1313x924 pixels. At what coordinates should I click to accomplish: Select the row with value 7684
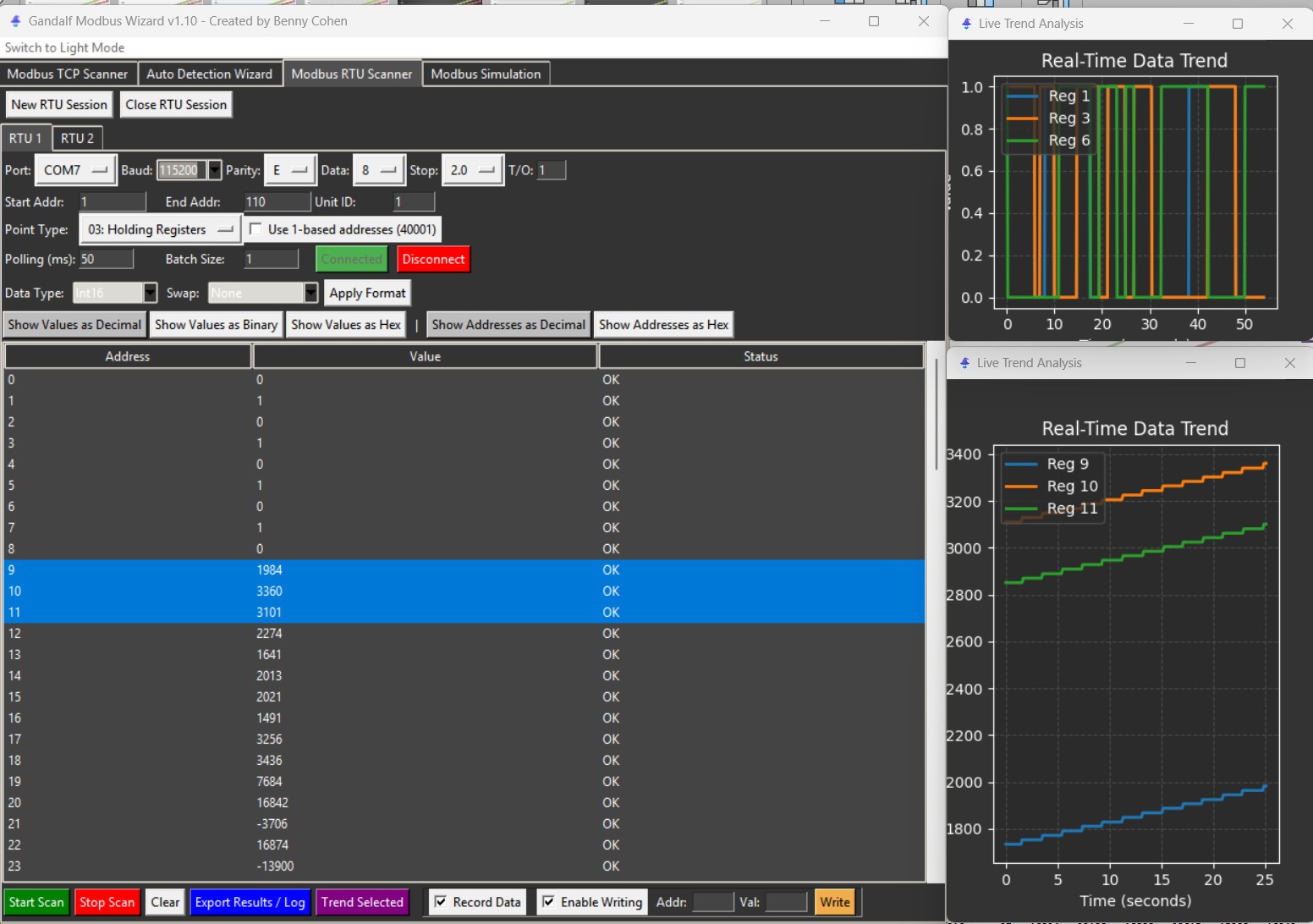pos(464,782)
